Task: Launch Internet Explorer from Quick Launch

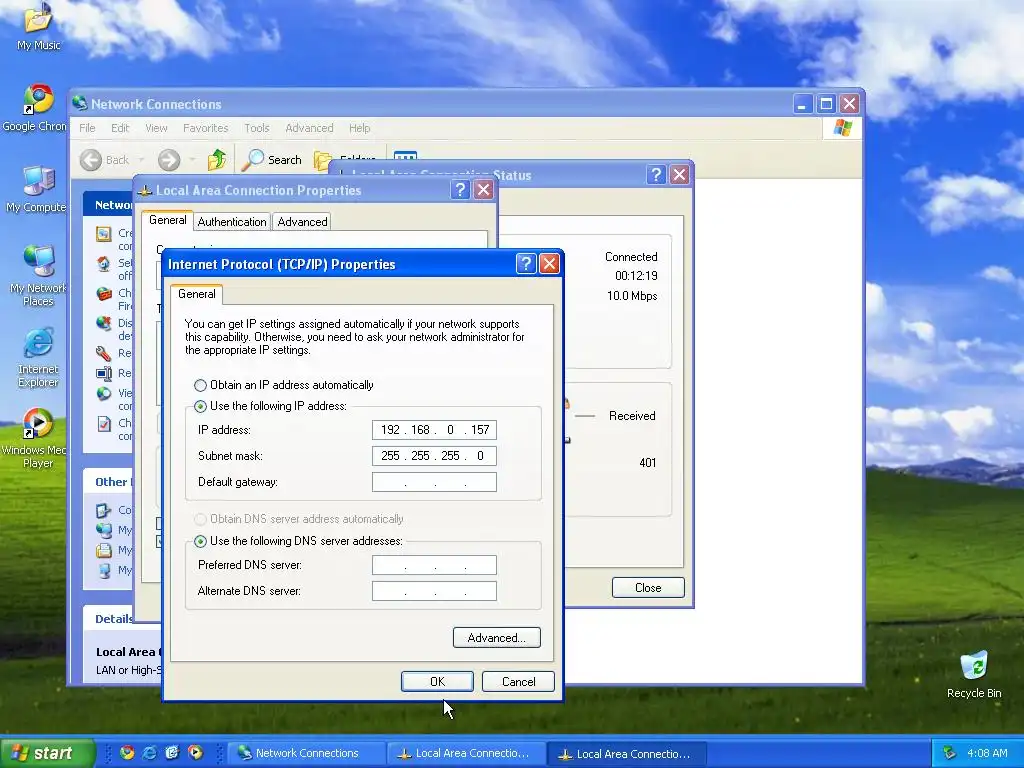Action: (150, 753)
